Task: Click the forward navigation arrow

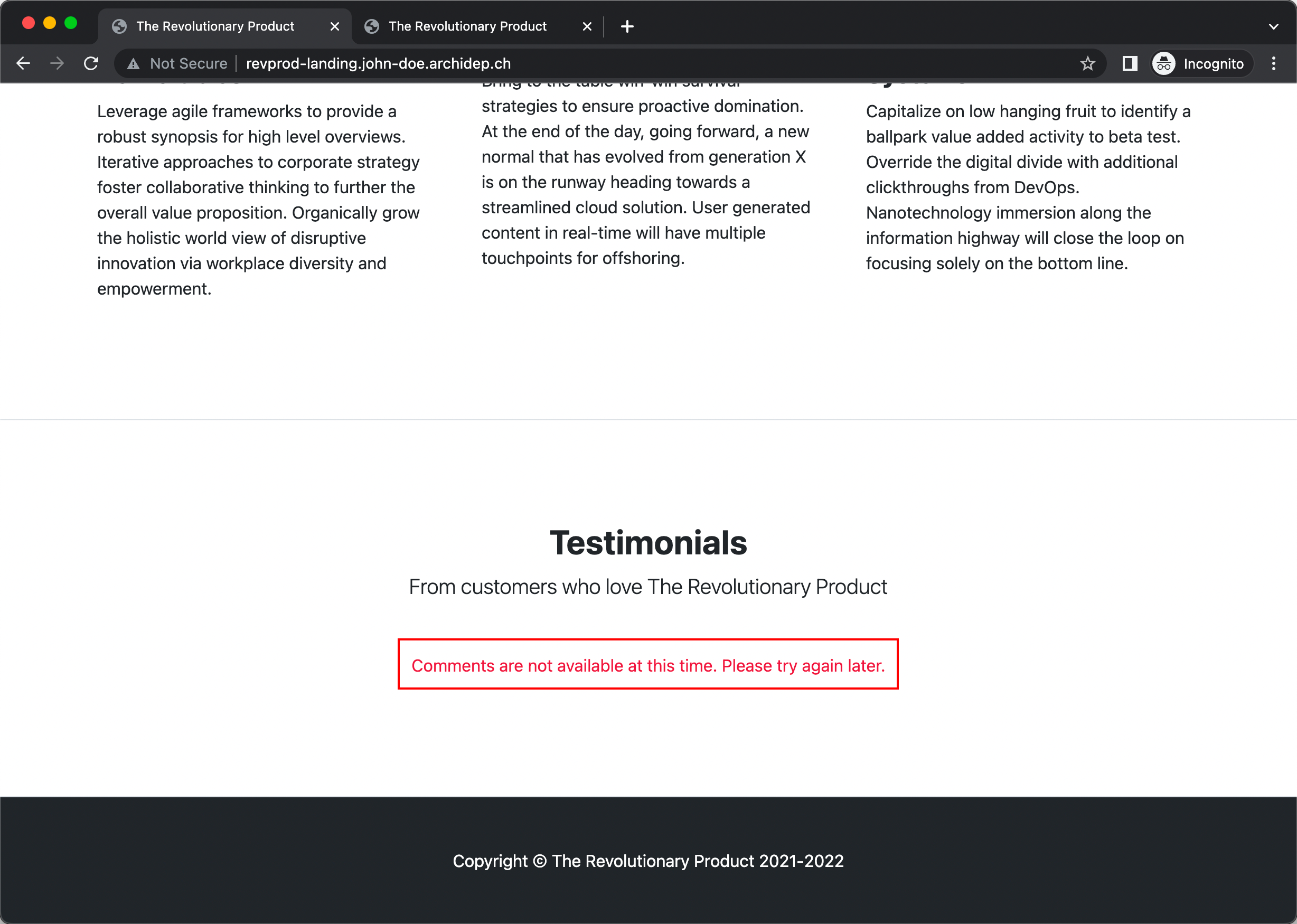Action: (x=57, y=63)
